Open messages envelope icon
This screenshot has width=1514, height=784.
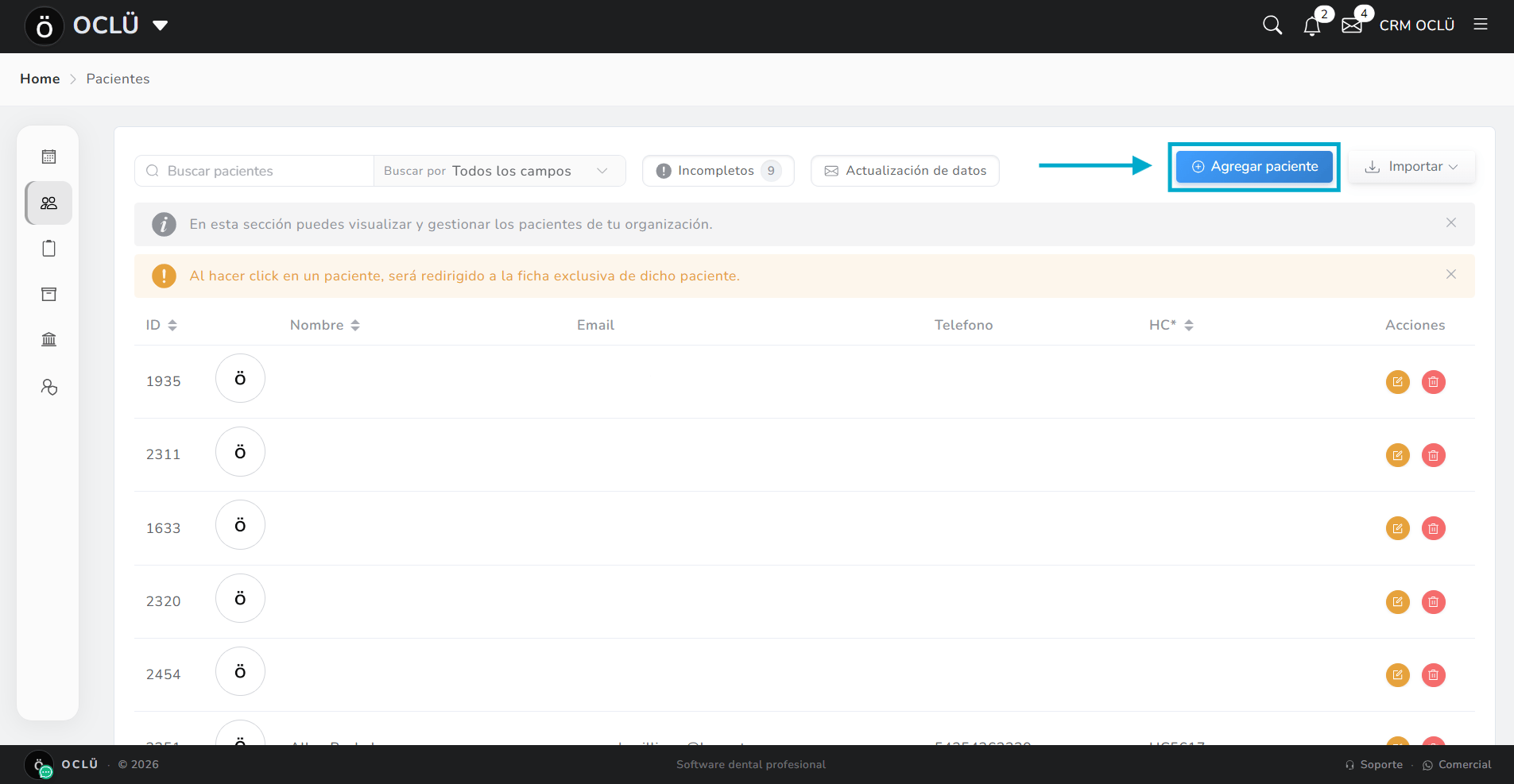pos(1352,26)
